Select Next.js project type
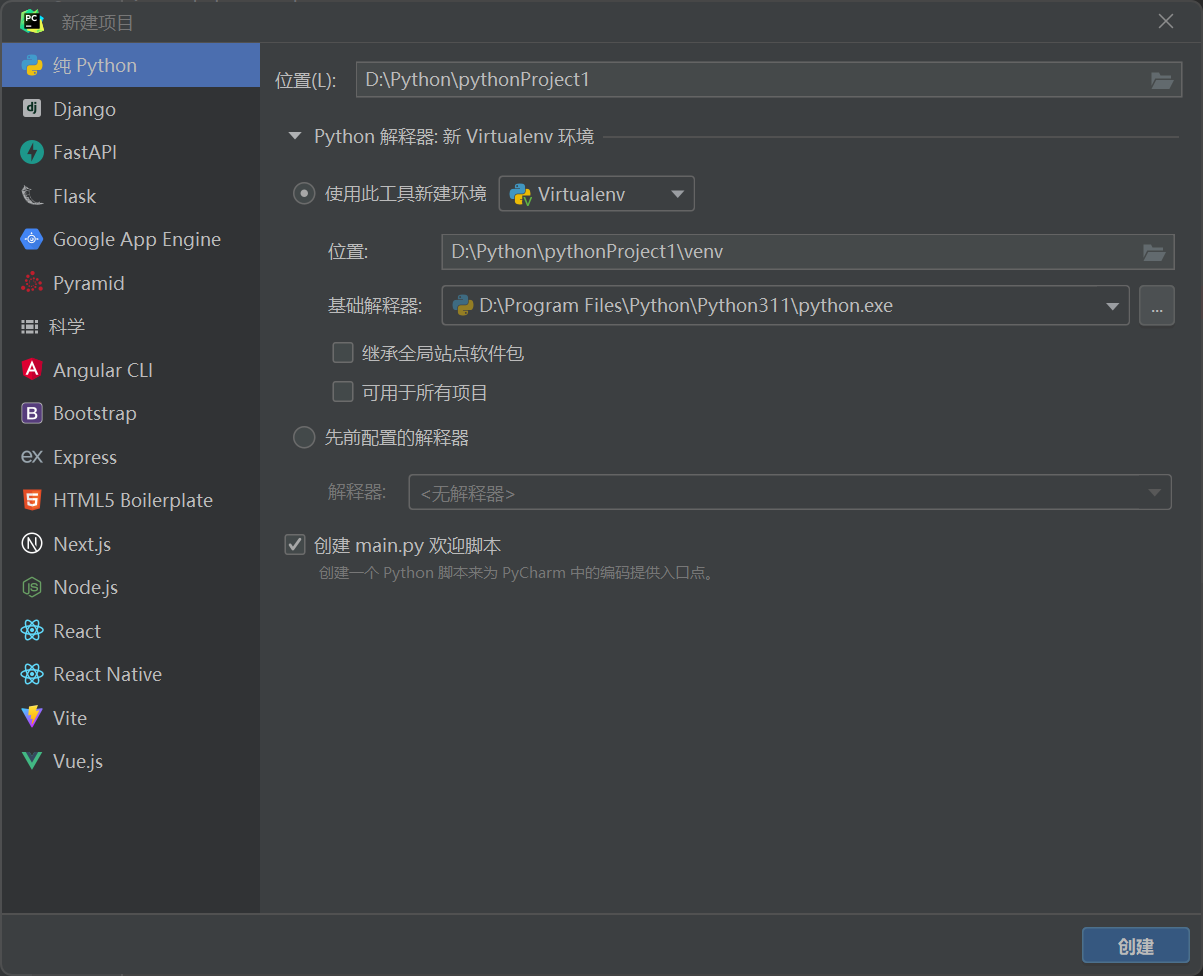1203x976 pixels. 131,544
